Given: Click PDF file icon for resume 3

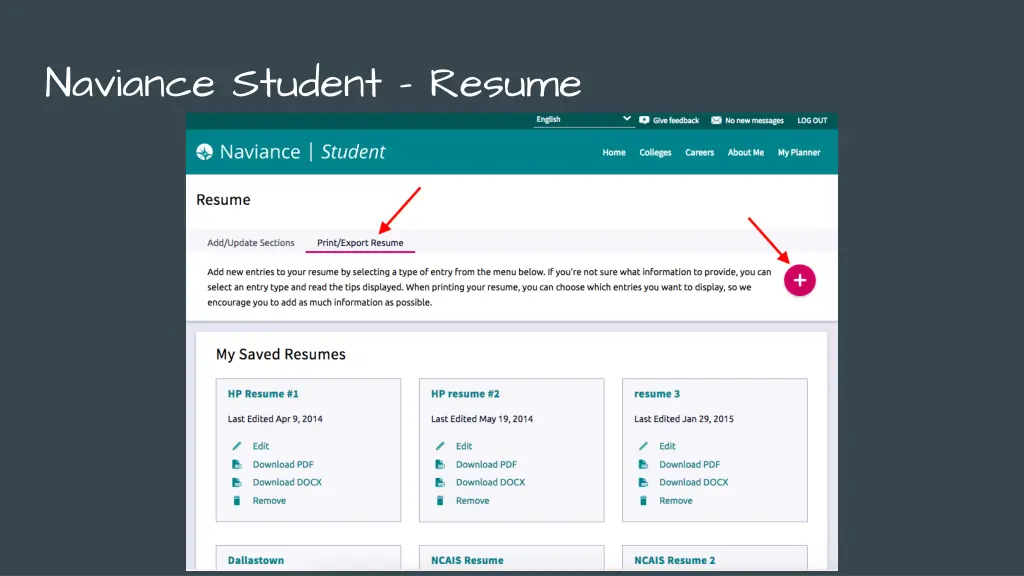Looking at the screenshot, I should (x=643, y=464).
